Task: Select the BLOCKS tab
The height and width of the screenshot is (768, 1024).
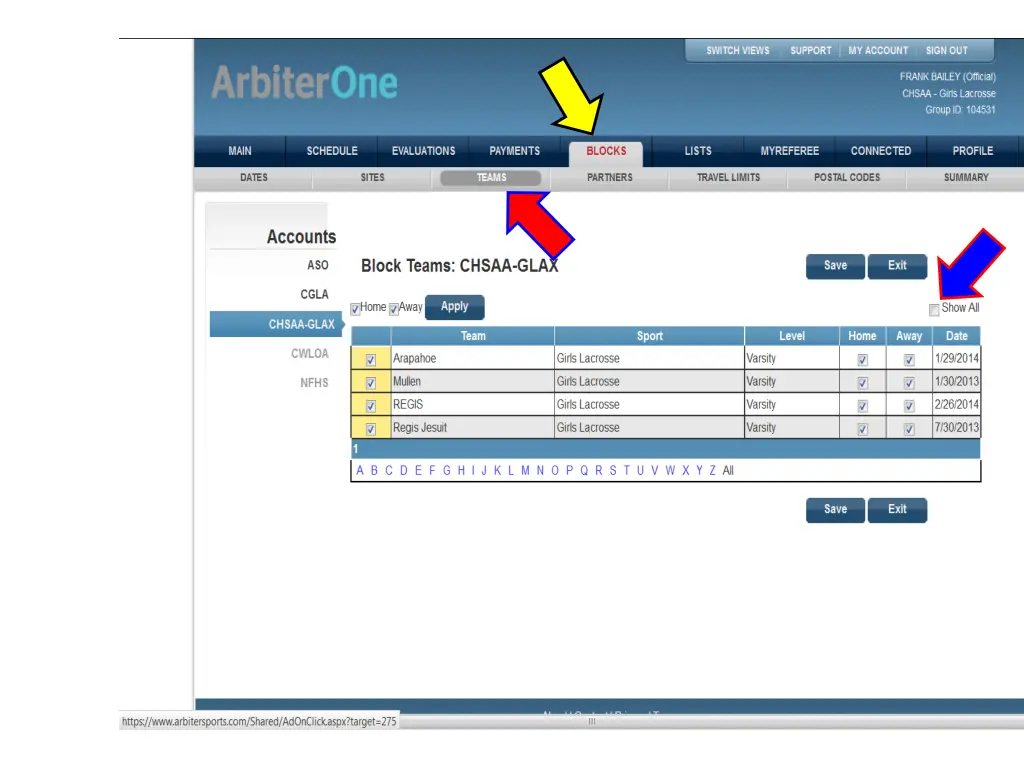Action: point(606,152)
